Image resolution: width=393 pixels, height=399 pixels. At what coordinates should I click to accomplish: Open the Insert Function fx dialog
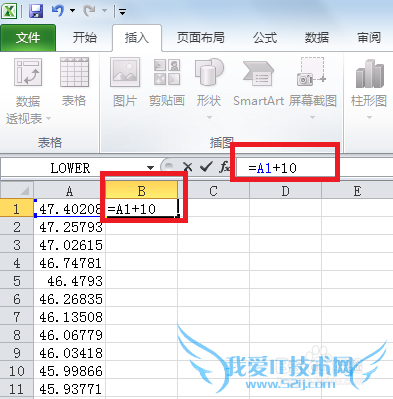[x=225, y=167]
